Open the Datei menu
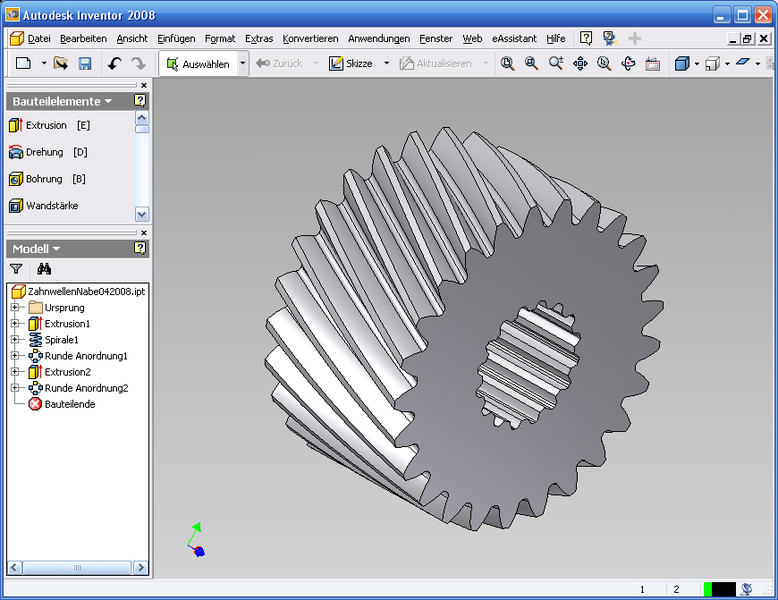778x600 pixels. point(39,39)
